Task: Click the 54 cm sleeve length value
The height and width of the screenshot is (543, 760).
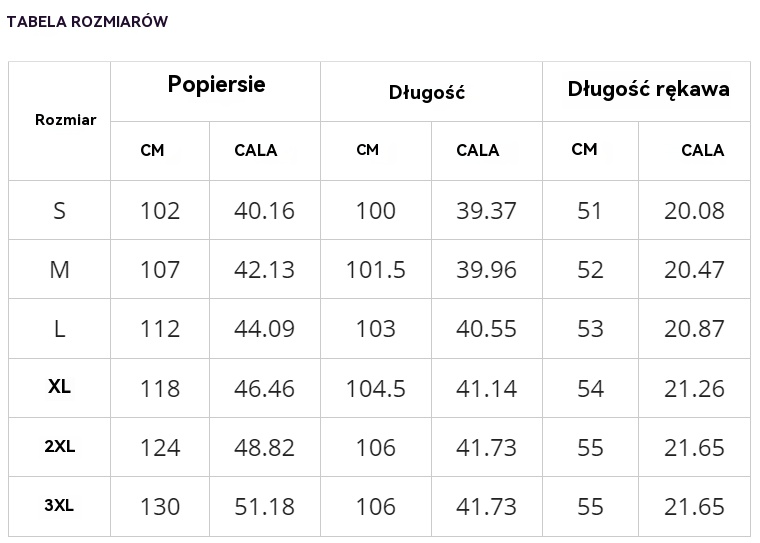Action: (591, 388)
